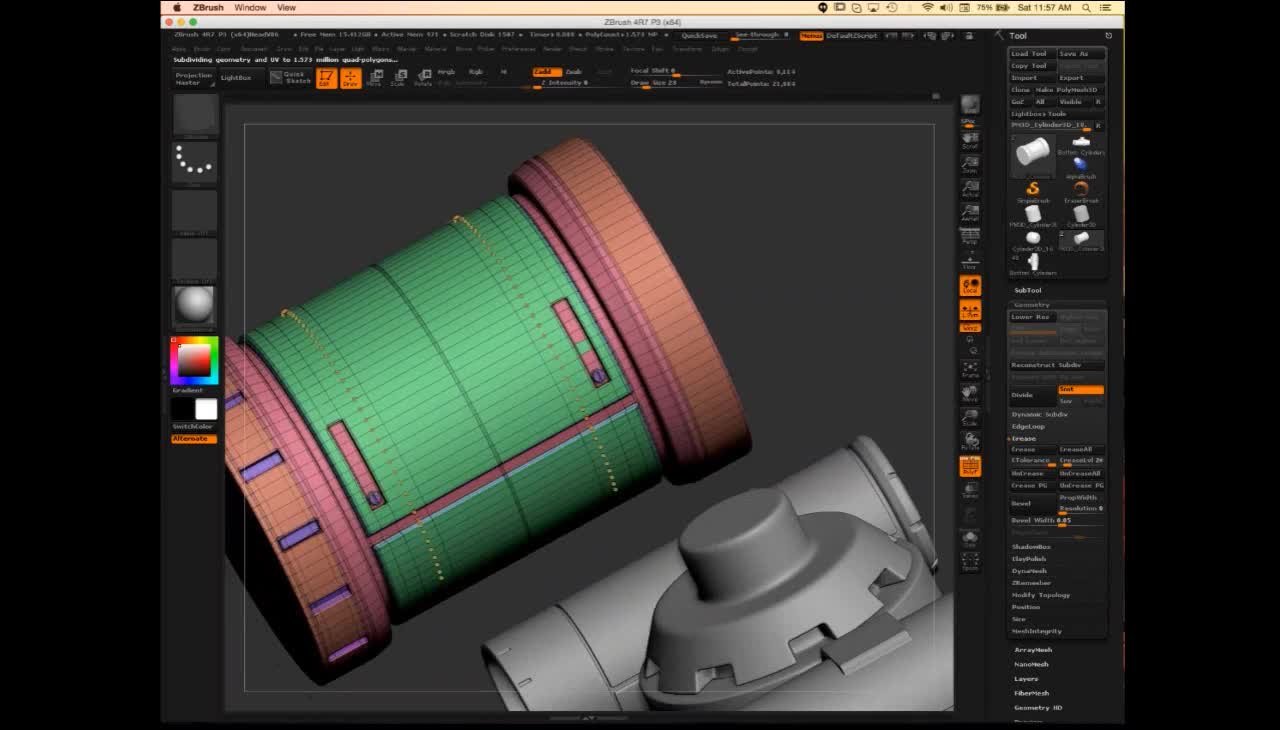Click the Copy Tool button
This screenshot has width=1280, height=730.
[x=1032, y=66]
